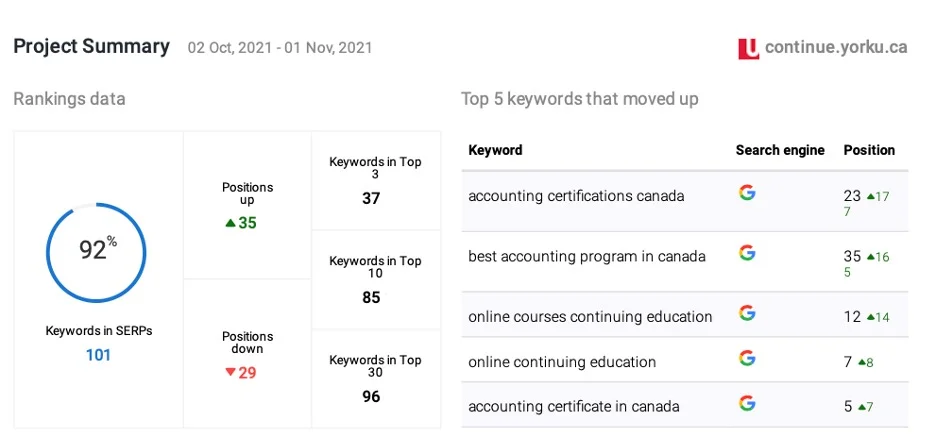Click the green Positions up arrow

[x=230, y=223]
